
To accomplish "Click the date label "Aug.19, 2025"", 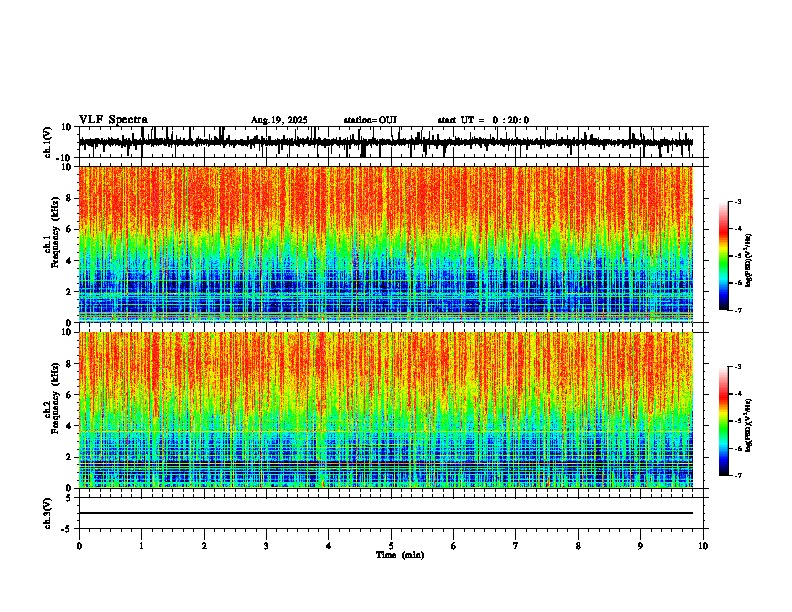I will 279,120.
